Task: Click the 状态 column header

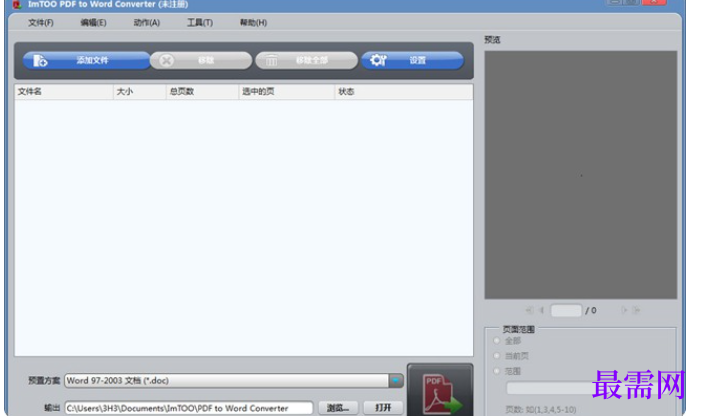Action: (404, 92)
